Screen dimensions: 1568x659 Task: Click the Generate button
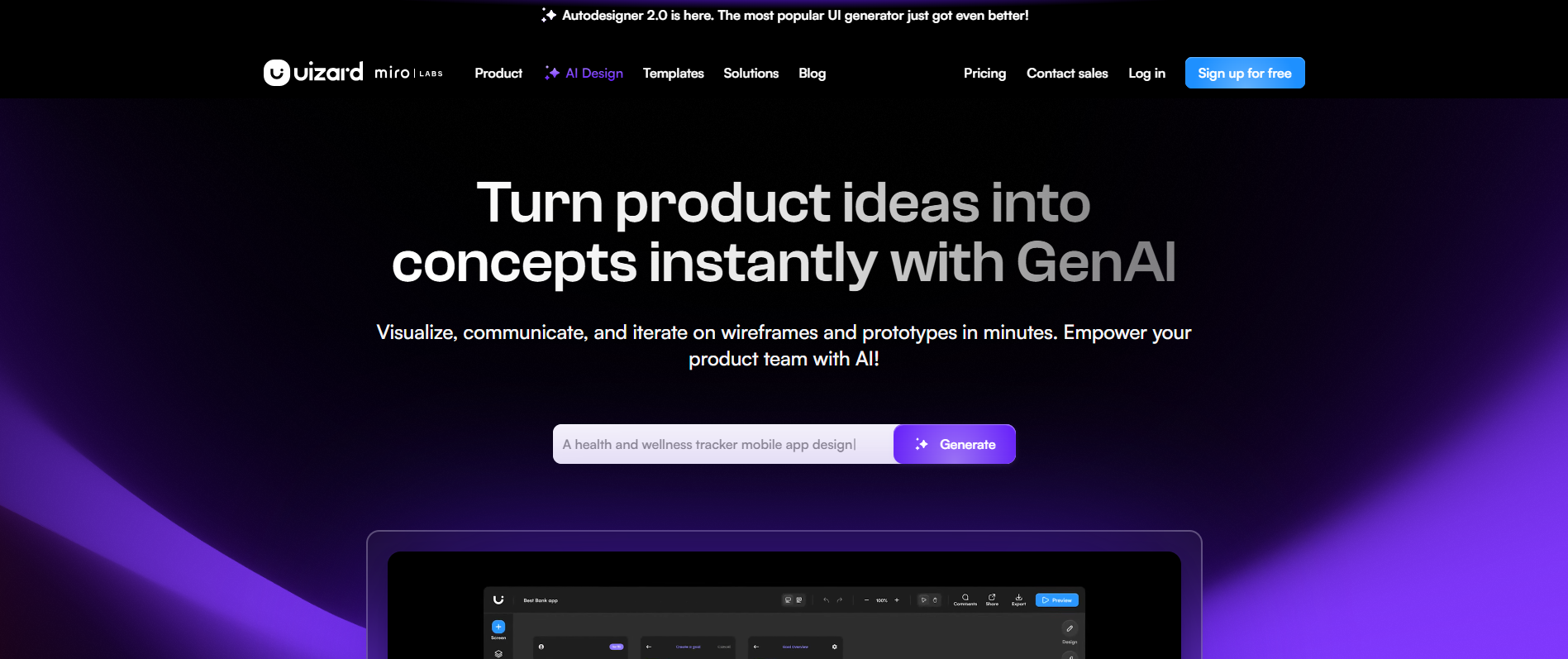(955, 444)
